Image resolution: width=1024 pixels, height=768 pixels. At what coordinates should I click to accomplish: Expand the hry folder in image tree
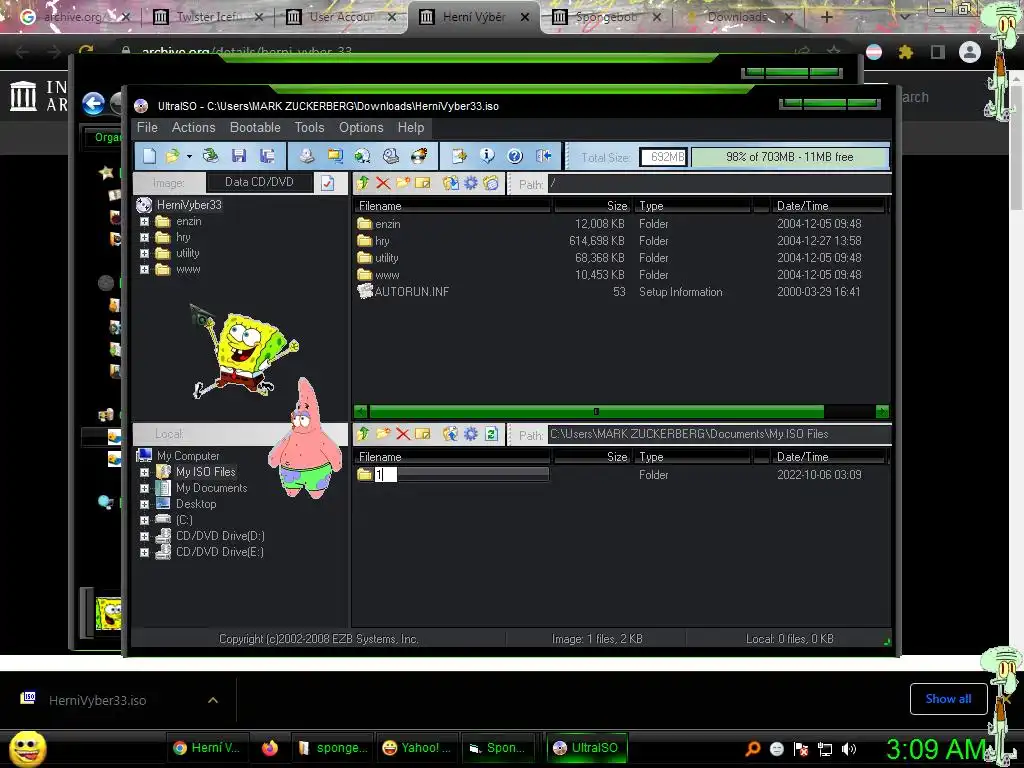click(144, 238)
